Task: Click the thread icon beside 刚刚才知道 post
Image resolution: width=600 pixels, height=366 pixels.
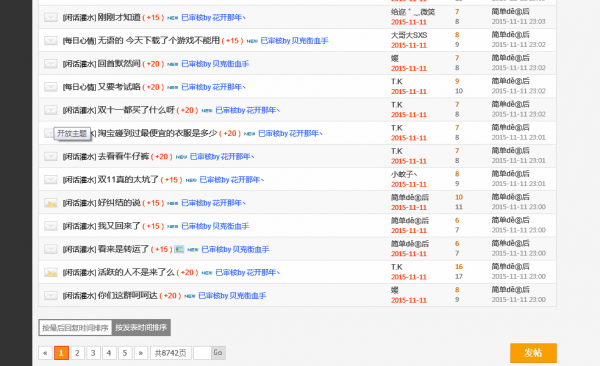Action: tap(51, 17)
